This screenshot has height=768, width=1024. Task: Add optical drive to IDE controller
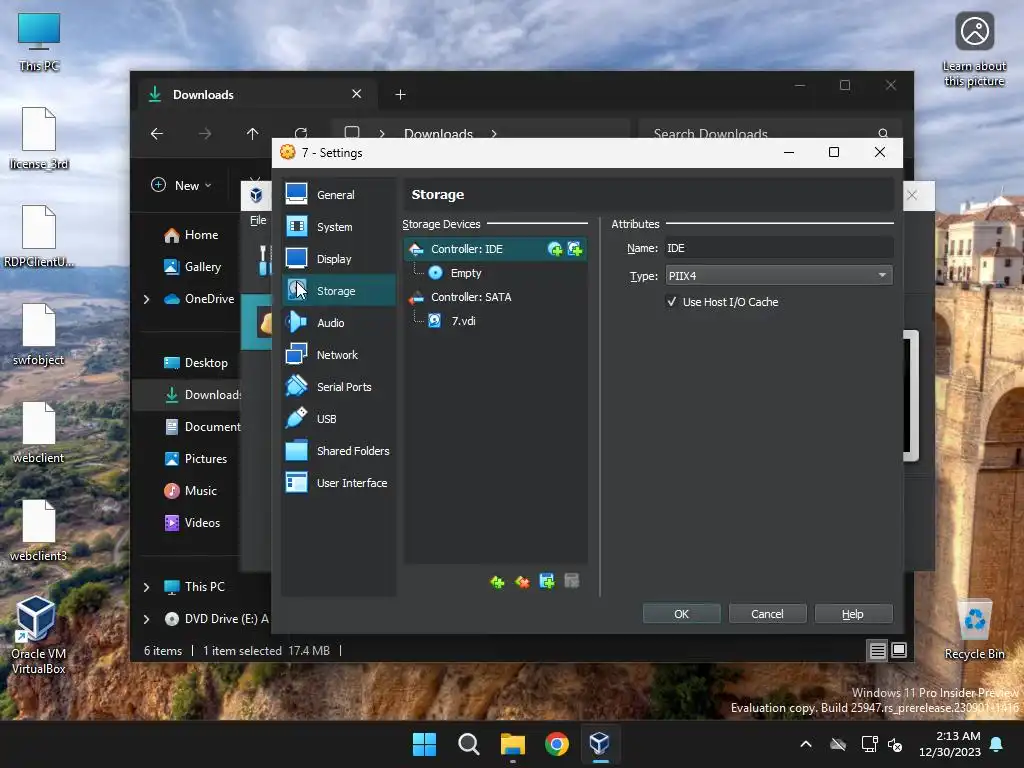555,249
